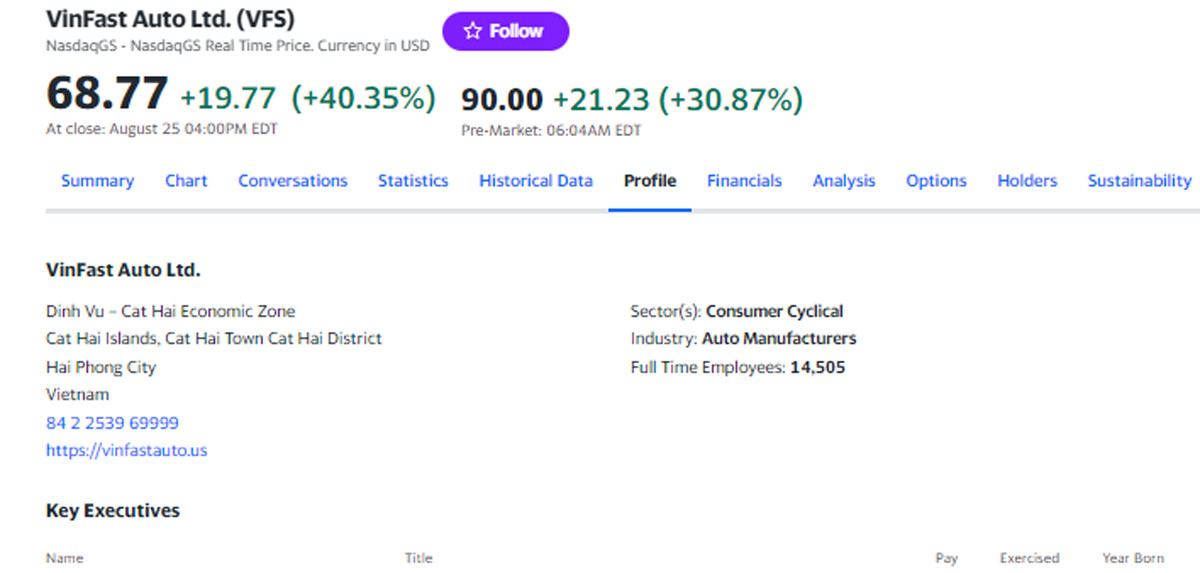Viewport: 1200px width, 573px height.
Task: View the Statistics tab
Action: tap(413, 181)
